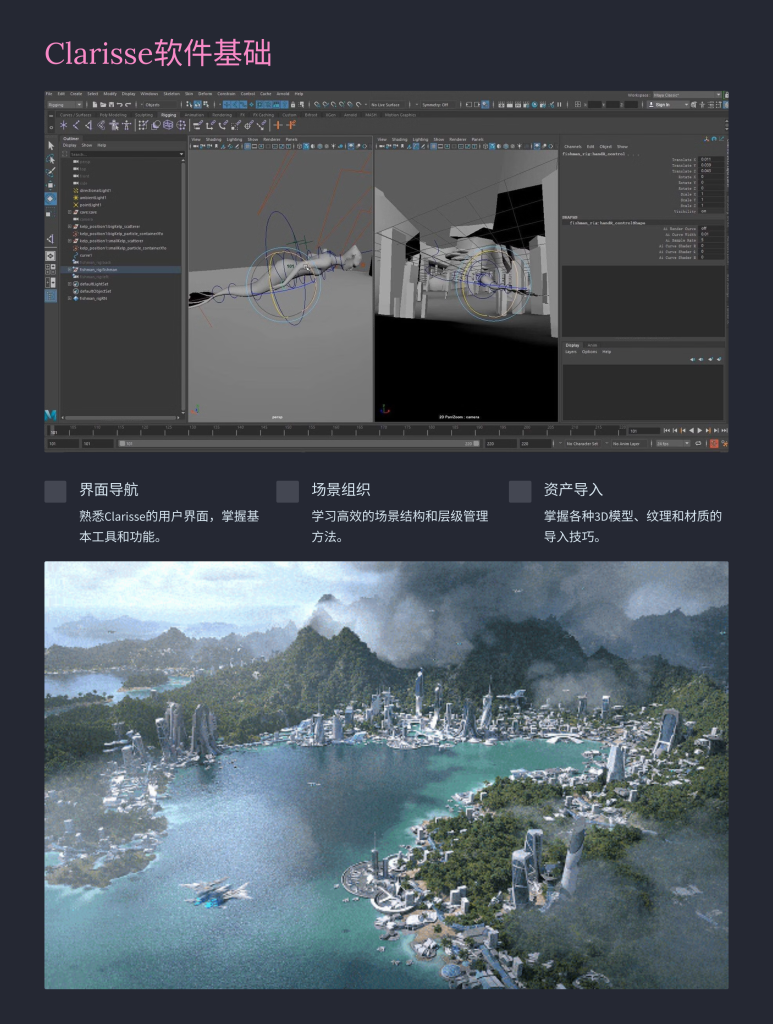
Task: Choose the Paint selection tool in toolbox
Action: click(51, 172)
